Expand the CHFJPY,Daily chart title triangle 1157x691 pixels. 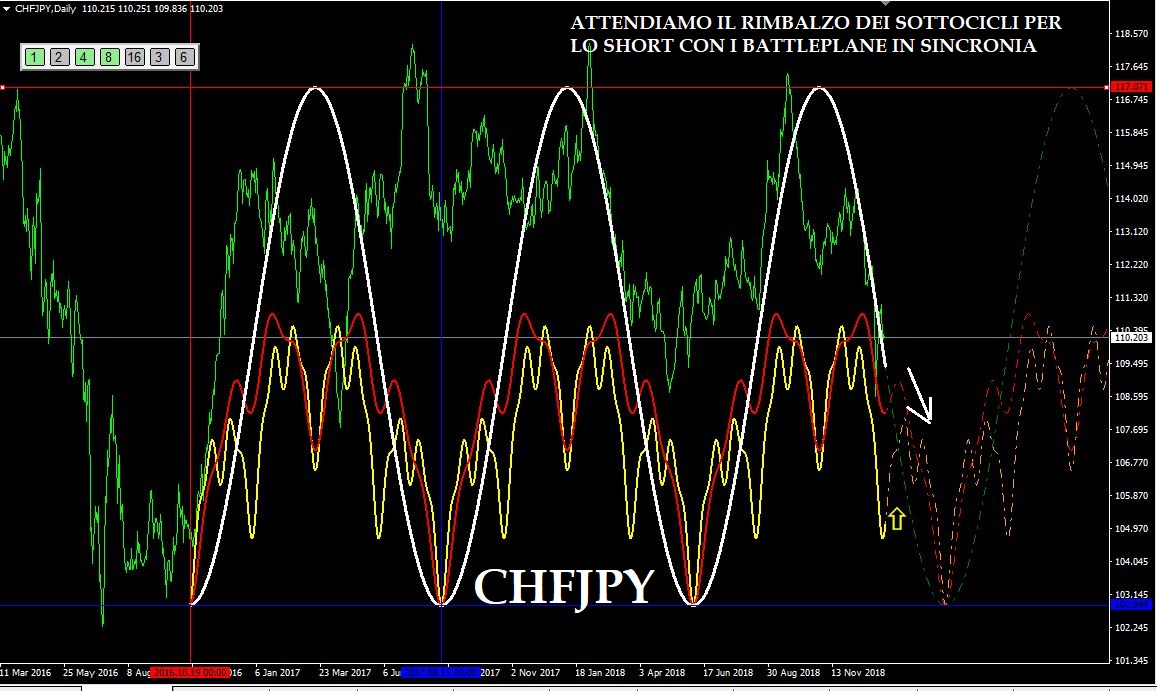click(8, 8)
